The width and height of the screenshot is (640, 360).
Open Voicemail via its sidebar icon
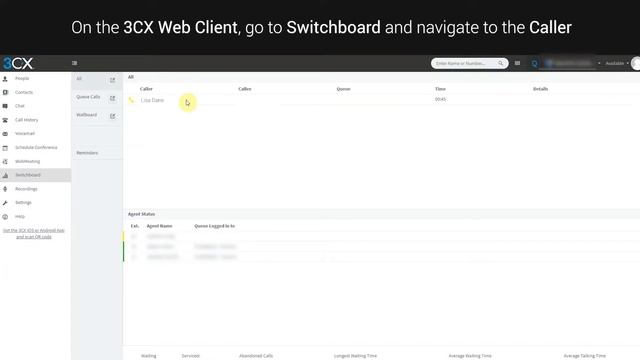[5, 134]
